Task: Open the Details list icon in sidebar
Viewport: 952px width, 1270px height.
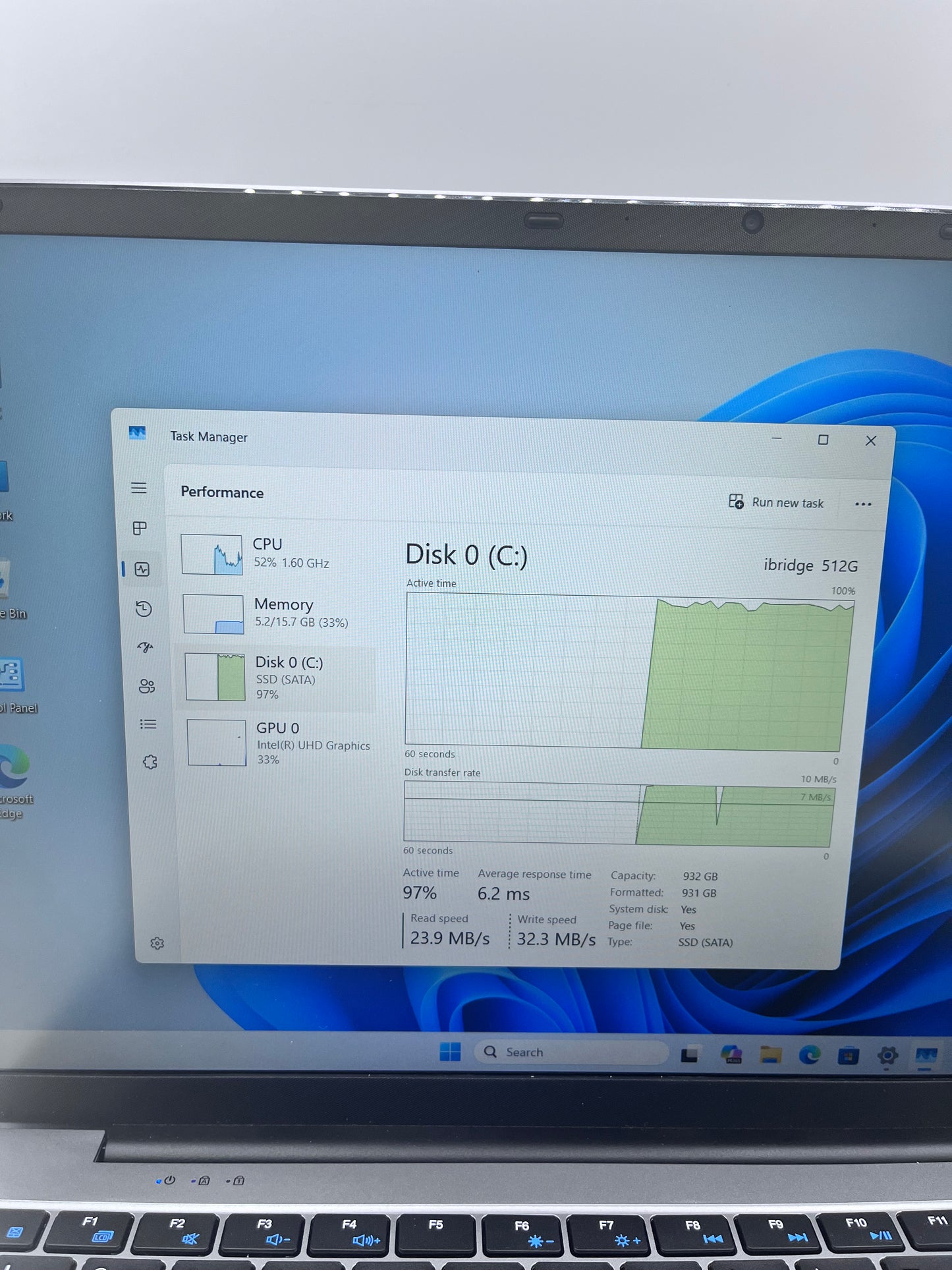Action: coord(148,724)
